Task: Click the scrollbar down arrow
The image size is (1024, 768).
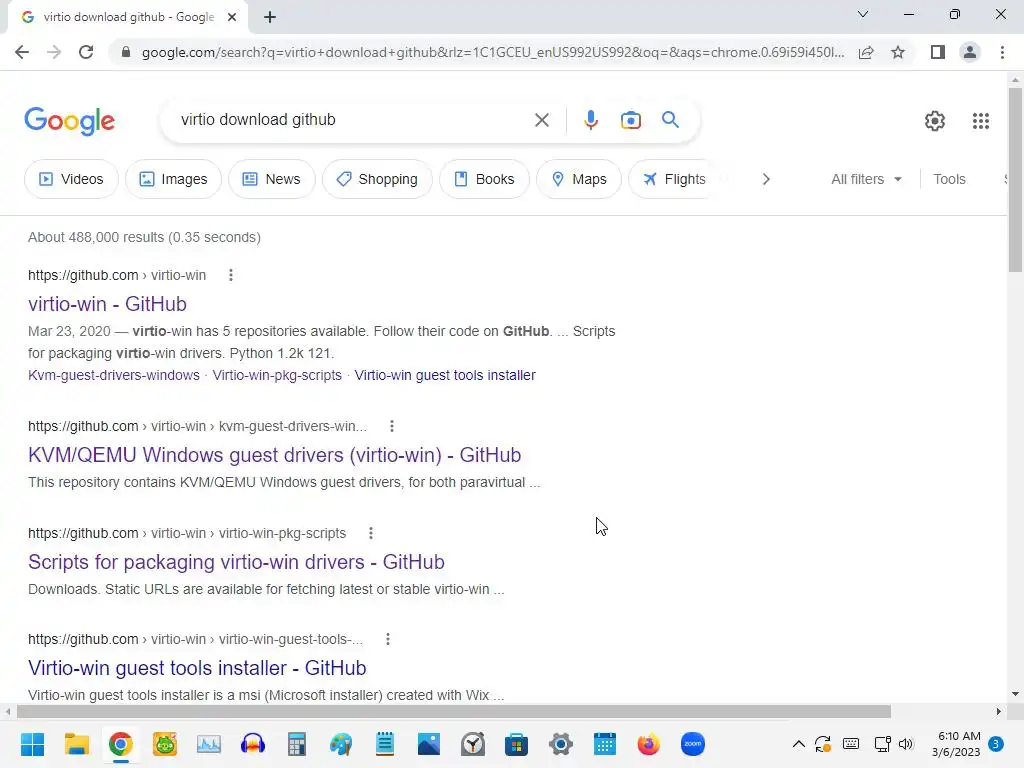Action: pos(1015,694)
